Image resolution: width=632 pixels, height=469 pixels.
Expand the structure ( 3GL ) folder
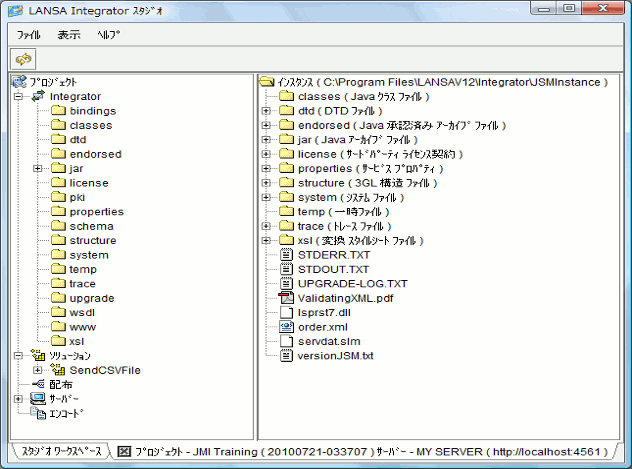point(266,183)
